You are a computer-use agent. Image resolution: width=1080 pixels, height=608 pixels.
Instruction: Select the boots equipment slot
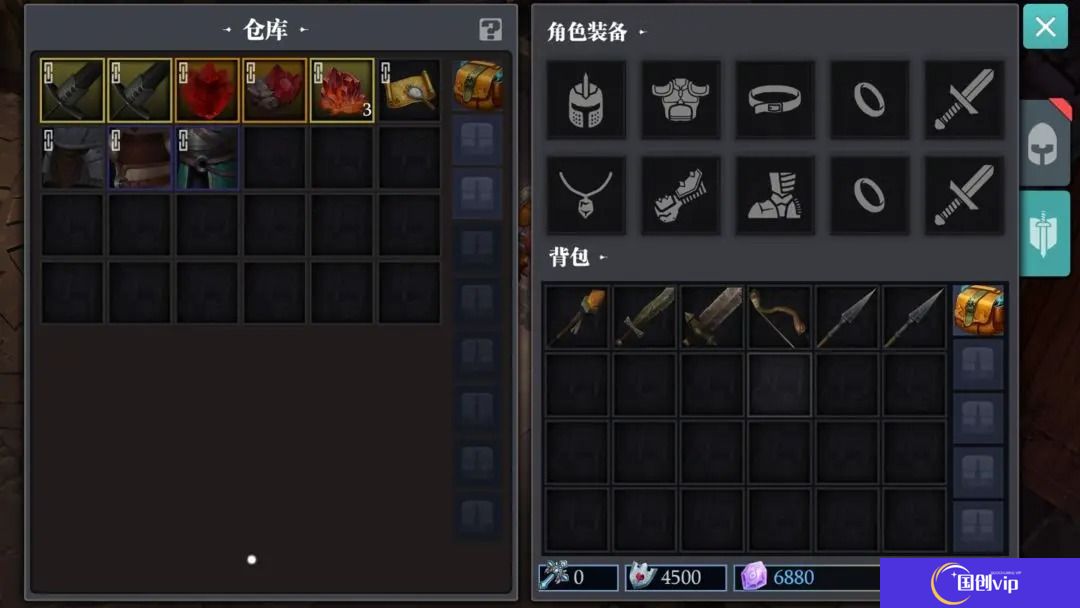click(775, 196)
